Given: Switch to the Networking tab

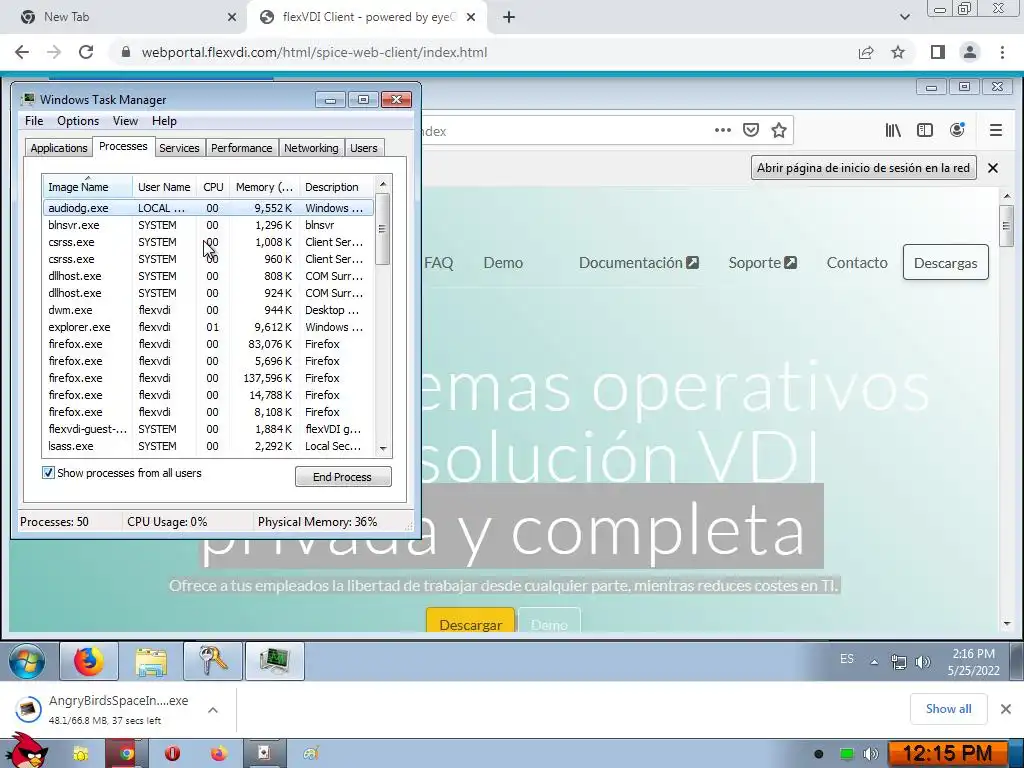Looking at the screenshot, I should [311, 148].
